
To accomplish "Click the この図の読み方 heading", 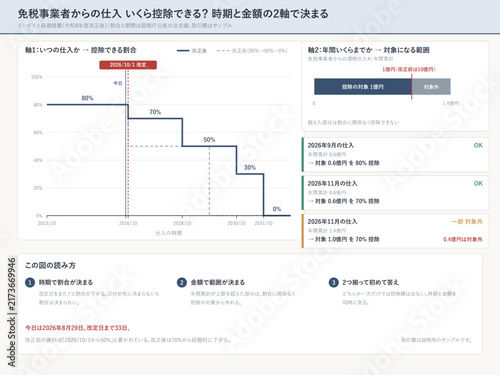I will [x=50, y=265].
